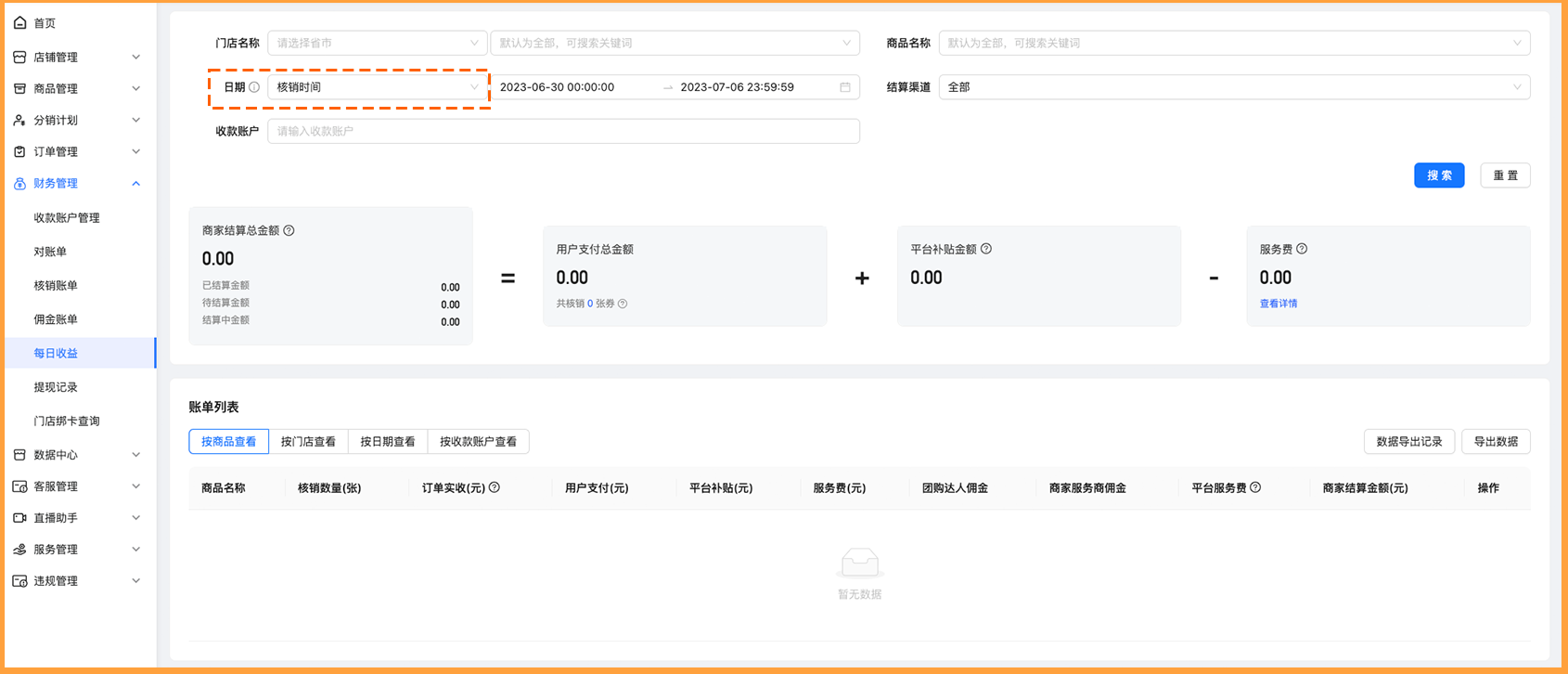Click the calendar icon in date range field
The height and width of the screenshot is (674, 1568).
pos(845,87)
